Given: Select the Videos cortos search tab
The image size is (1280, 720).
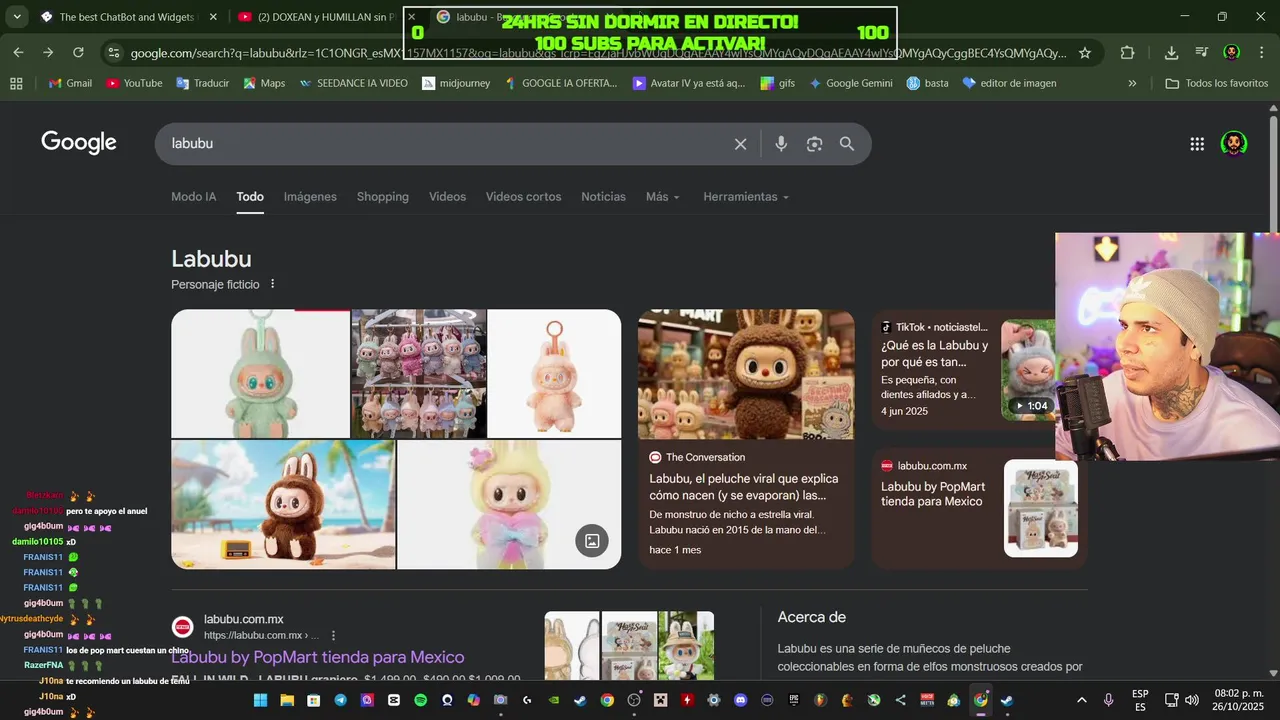Looking at the screenshot, I should 523,197.
